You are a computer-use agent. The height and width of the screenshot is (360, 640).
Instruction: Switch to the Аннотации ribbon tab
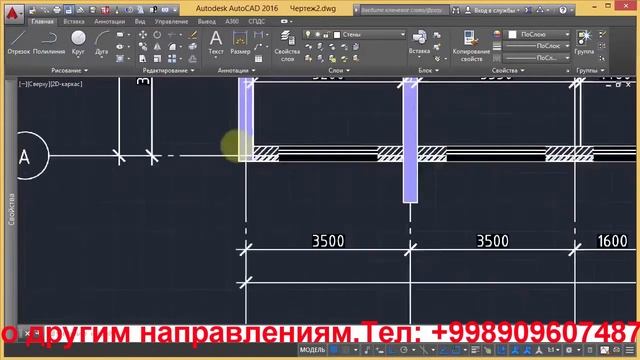[x=109, y=21]
